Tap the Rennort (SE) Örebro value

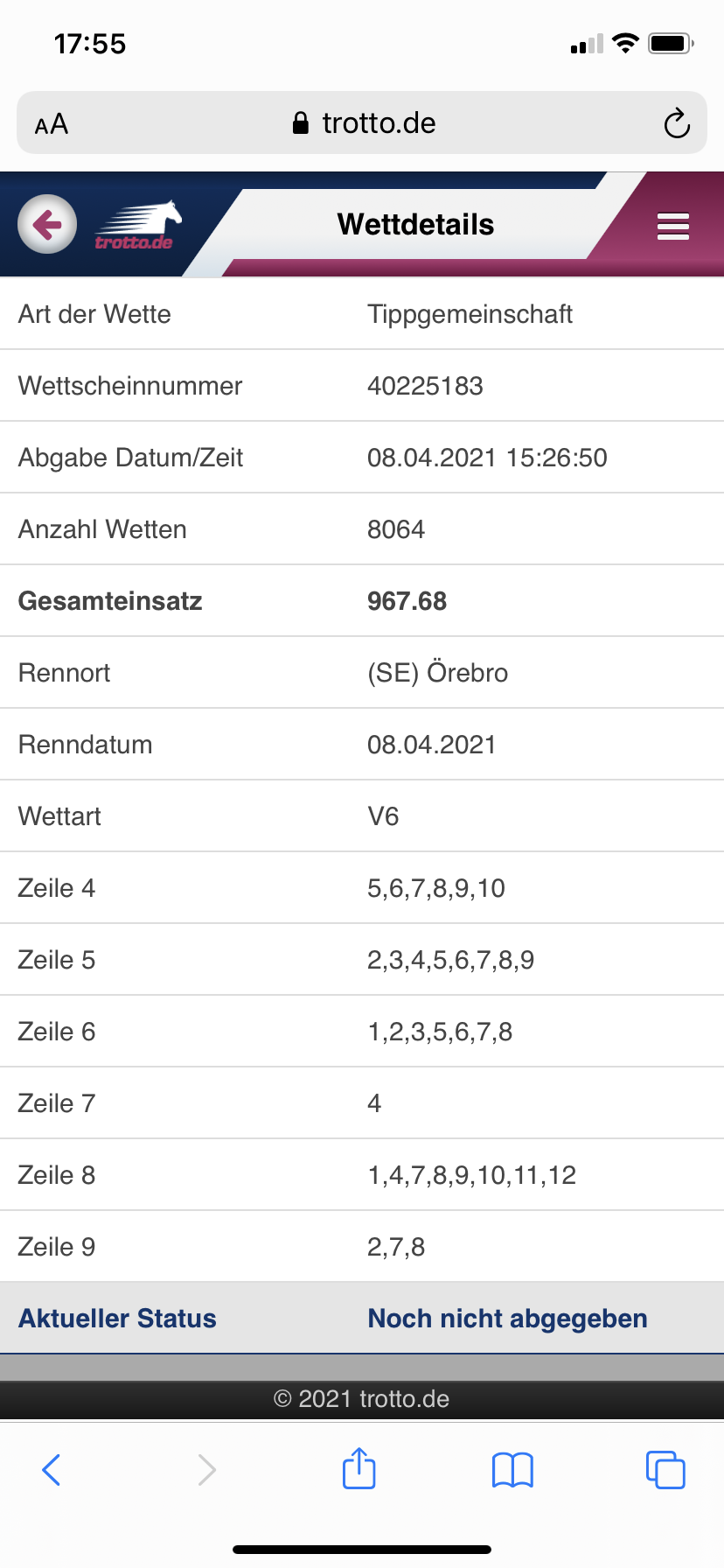point(437,673)
